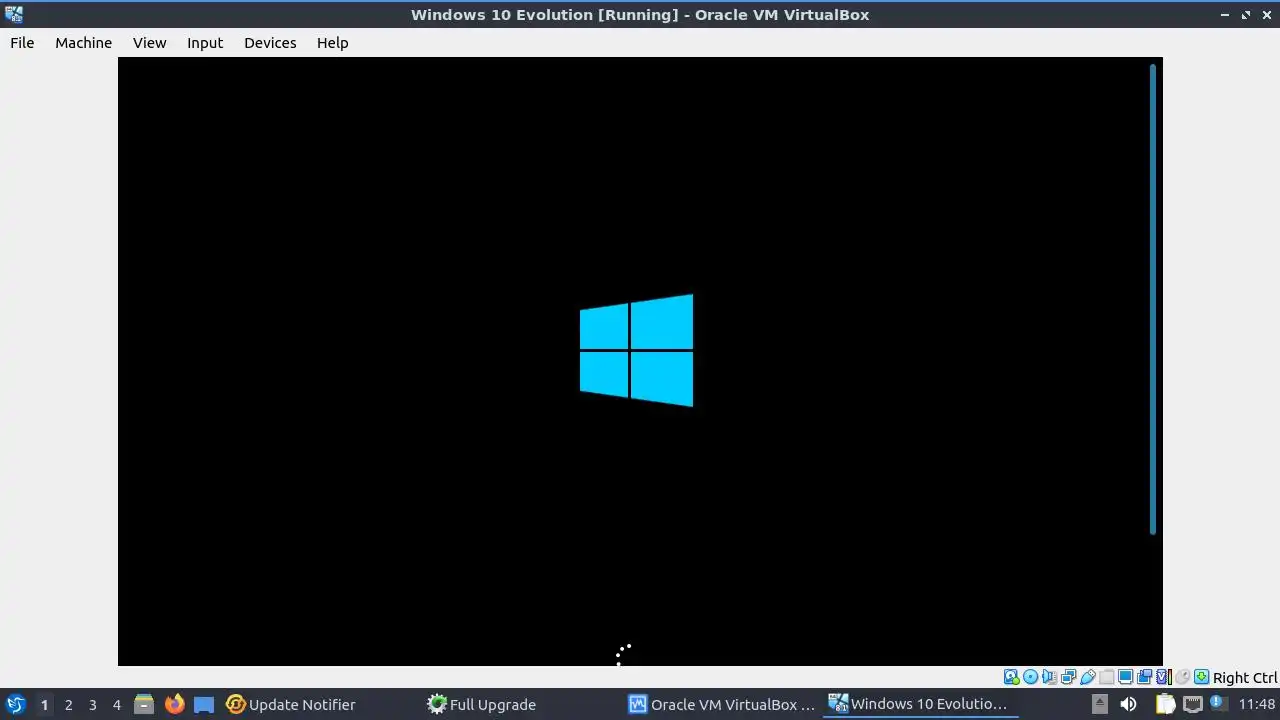
Task: Open the volume control in system tray
Action: click(x=1128, y=704)
